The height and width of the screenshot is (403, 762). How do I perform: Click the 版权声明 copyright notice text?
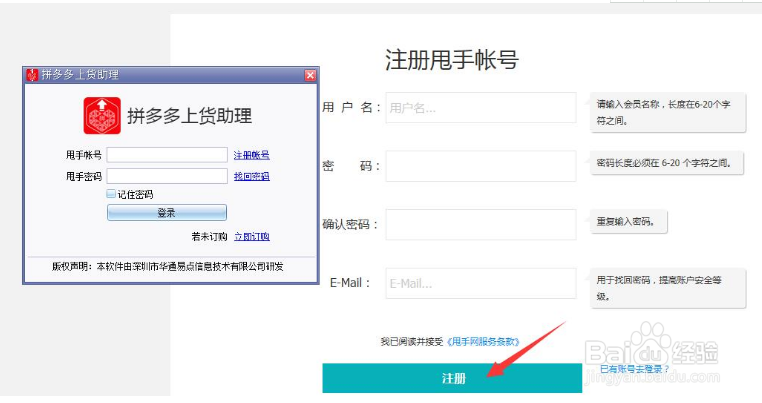tap(168, 266)
